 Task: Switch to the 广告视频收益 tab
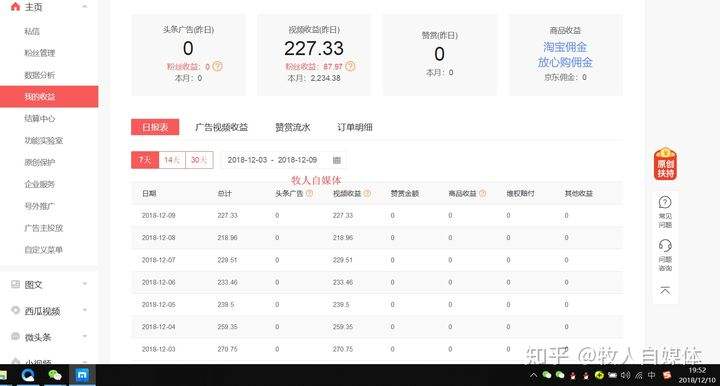221,127
